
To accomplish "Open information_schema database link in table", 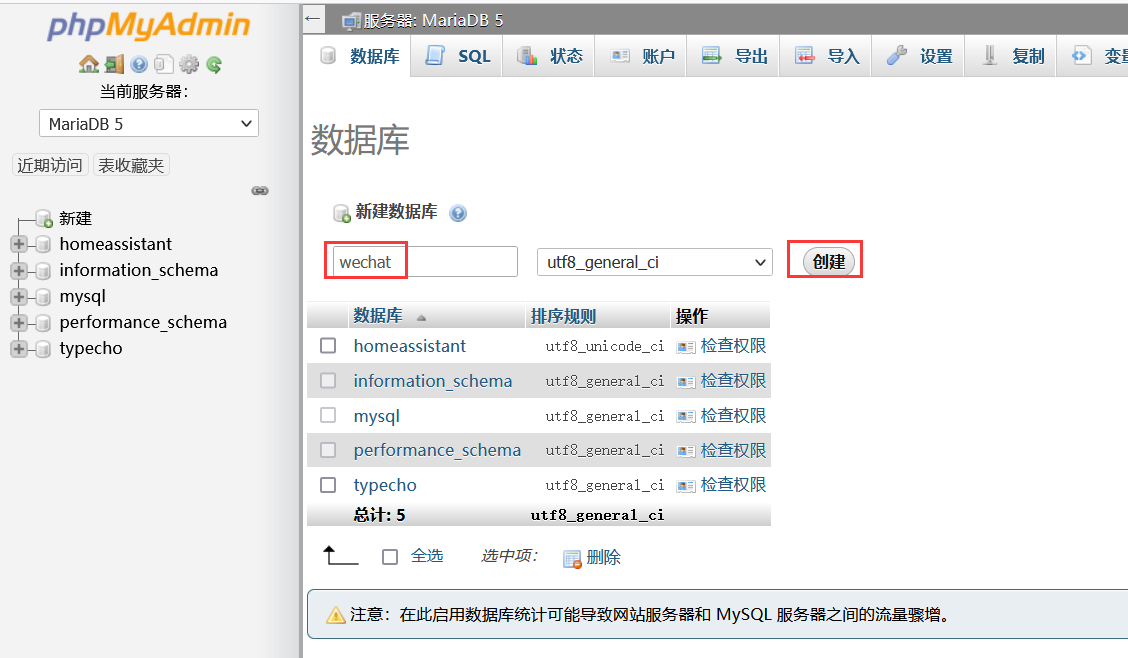I will (x=432, y=381).
